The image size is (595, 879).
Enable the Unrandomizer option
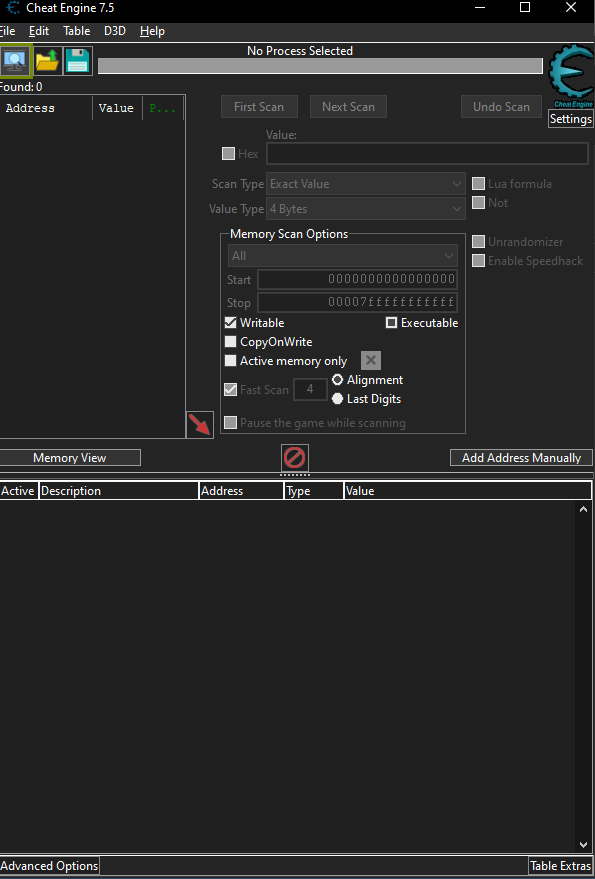click(x=478, y=242)
